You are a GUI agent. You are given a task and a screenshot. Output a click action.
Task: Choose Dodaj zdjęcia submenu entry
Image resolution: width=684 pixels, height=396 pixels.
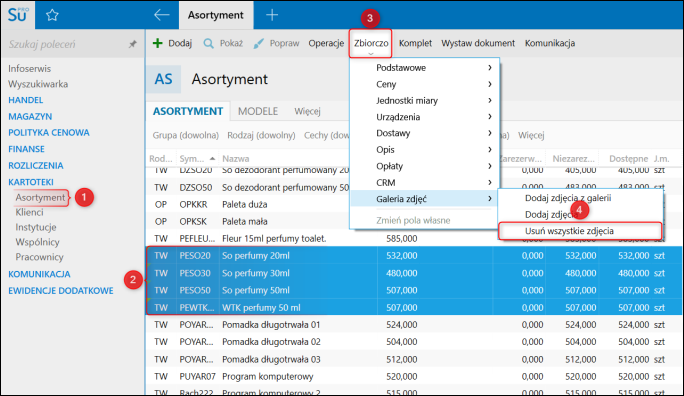(x=552, y=215)
